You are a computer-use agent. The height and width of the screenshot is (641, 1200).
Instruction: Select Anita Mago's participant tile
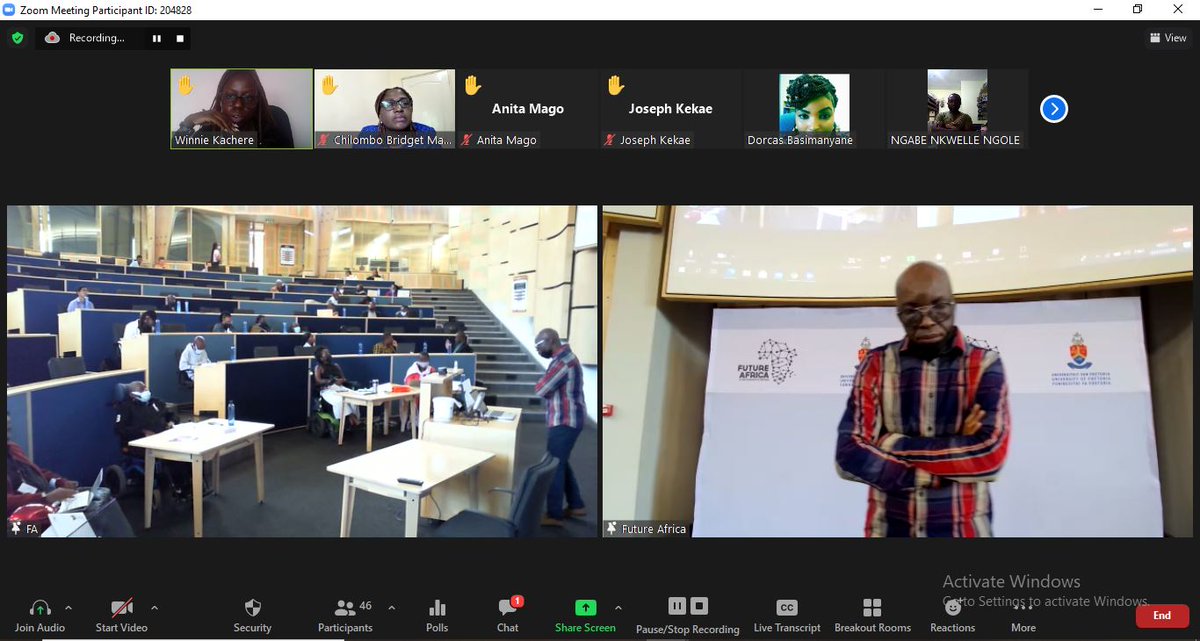[x=527, y=109]
